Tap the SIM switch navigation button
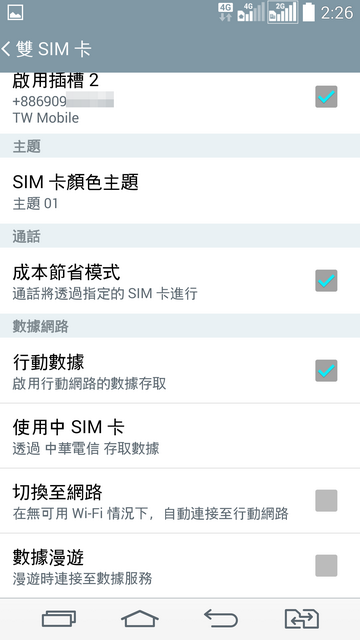The height and width of the screenshot is (640, 360). 302,619
